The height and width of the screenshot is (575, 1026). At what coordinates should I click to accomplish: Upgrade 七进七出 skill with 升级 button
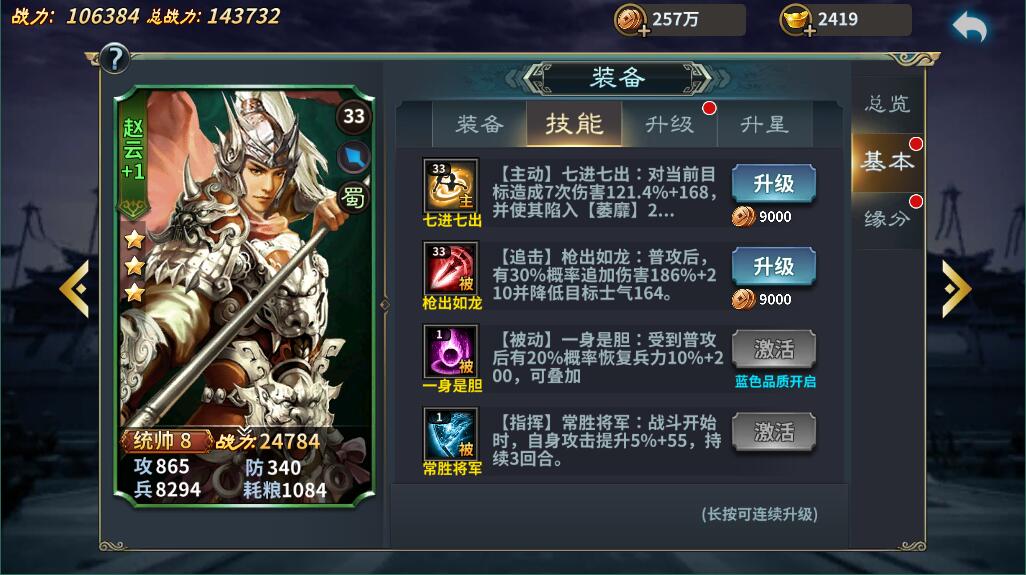coord(773,183)
